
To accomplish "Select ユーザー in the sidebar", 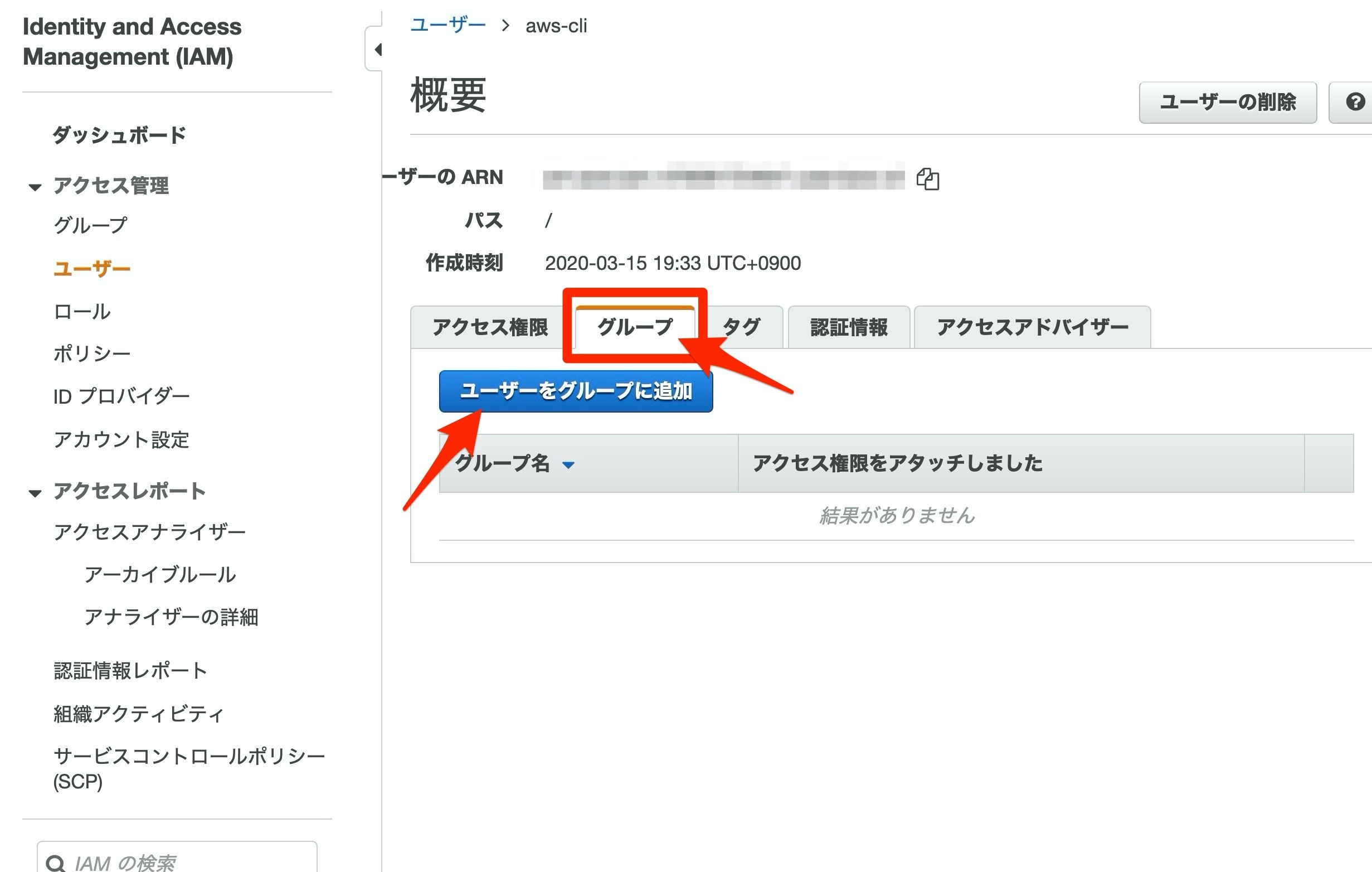I will click(92, 268).
